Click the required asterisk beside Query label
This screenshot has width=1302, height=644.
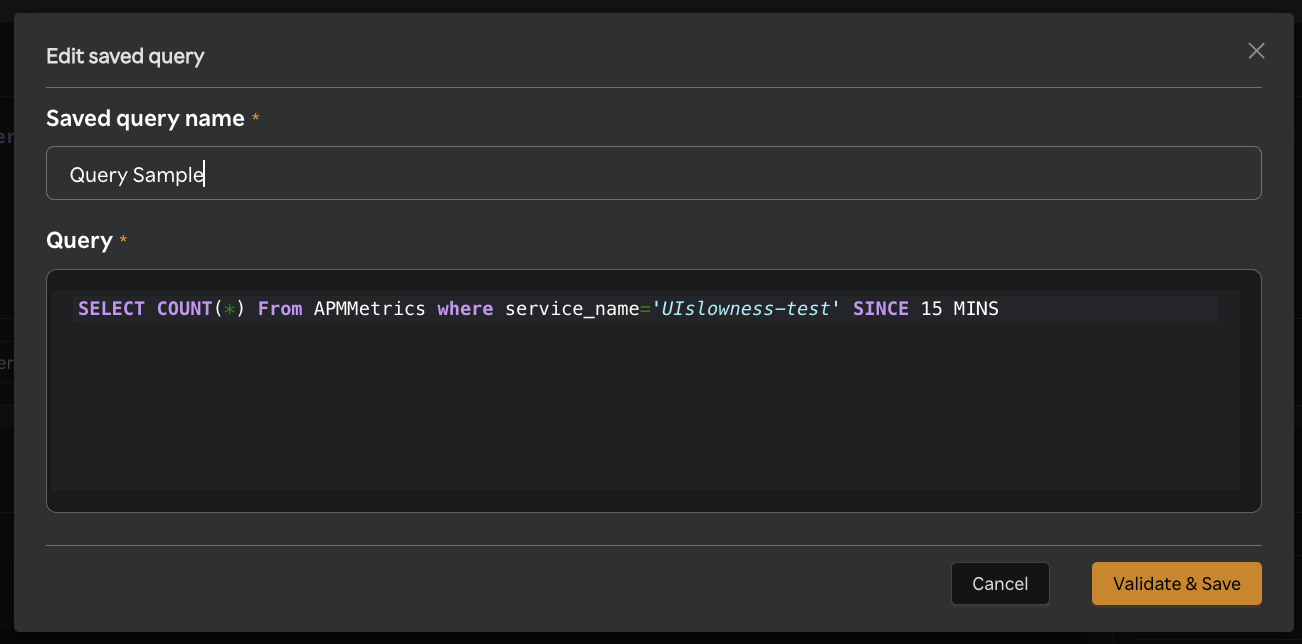[124, 240]
